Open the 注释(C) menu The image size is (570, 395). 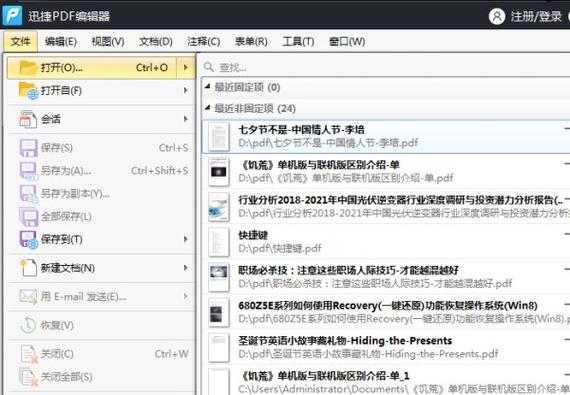tap(203, 41)
